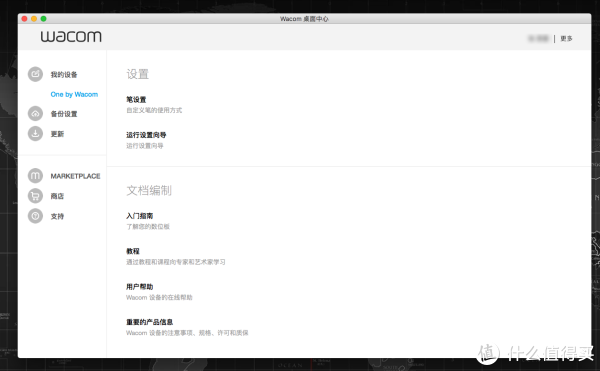Viewport: 600px width, 371px height.
Task: Click the Updates (更新) download icon
Action: (x=35, y=133)
